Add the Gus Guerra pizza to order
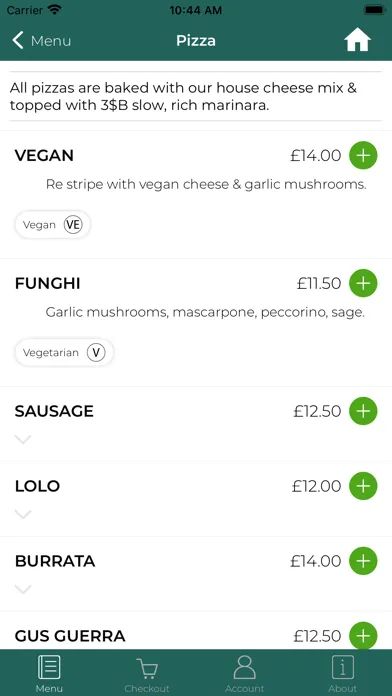Screen dimensions: 392x696 point(363,636)
